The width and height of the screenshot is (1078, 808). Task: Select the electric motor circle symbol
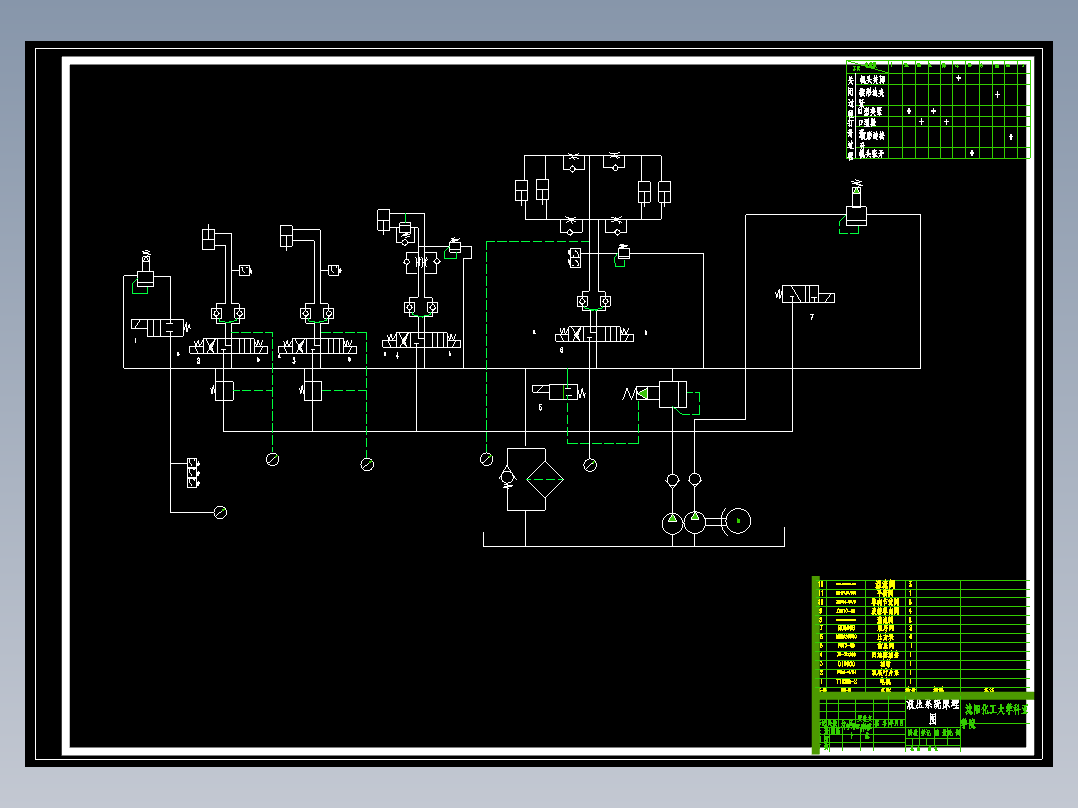tap(738, 521)
